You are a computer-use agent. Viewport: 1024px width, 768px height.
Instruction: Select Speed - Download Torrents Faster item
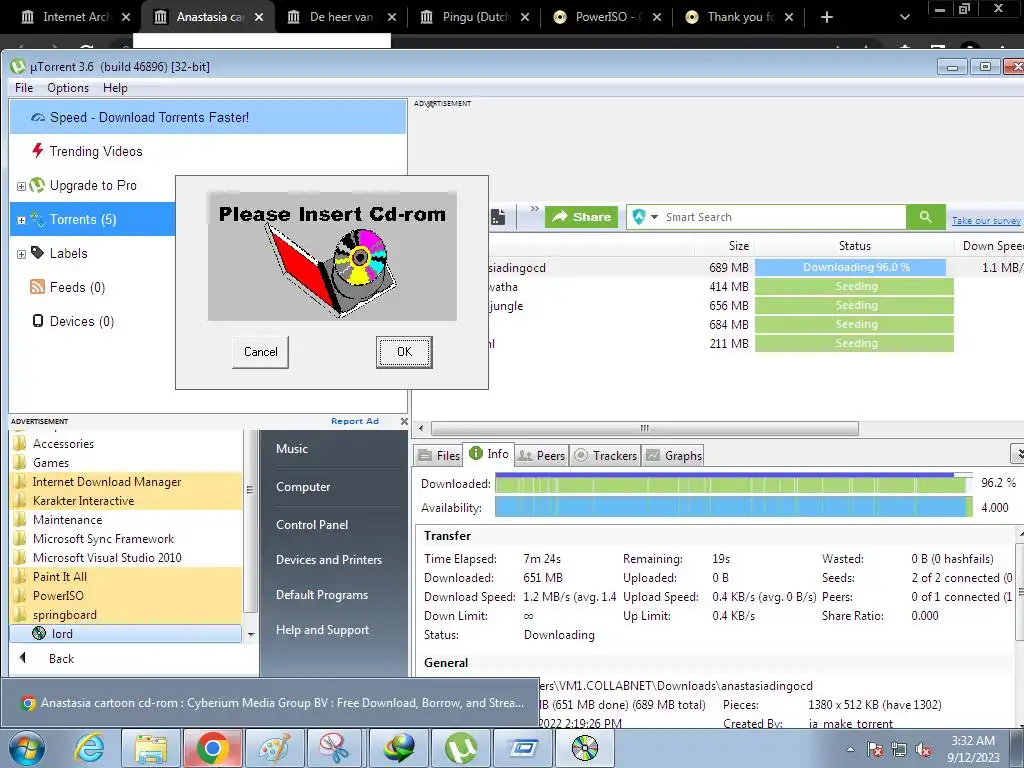208,118
